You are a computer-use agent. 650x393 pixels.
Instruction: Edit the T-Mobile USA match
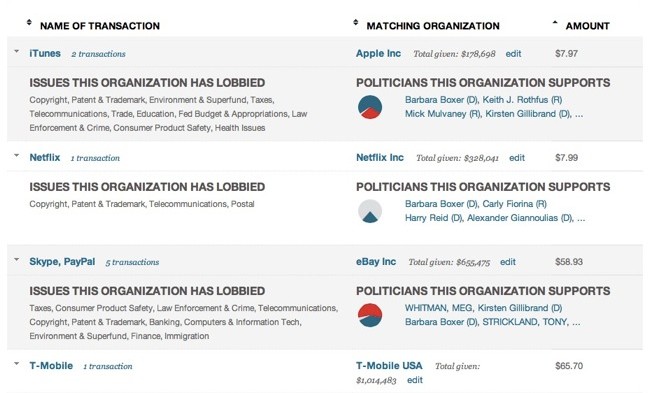[415, 380]
